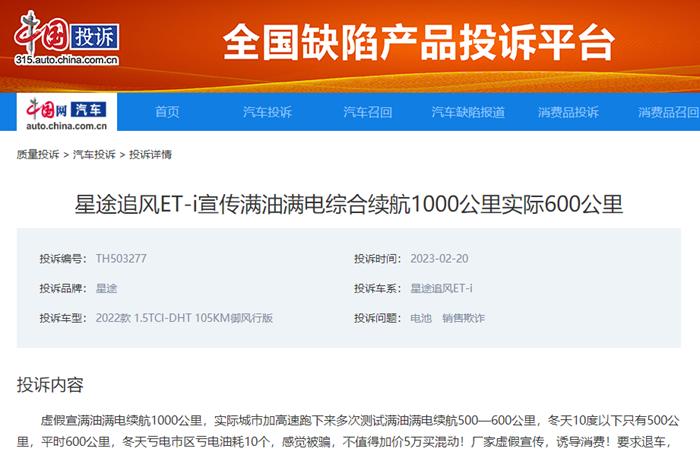Click the car series 星途追风ET-i
This screenshot has width=700, height=455.
(x=441, y=288)
